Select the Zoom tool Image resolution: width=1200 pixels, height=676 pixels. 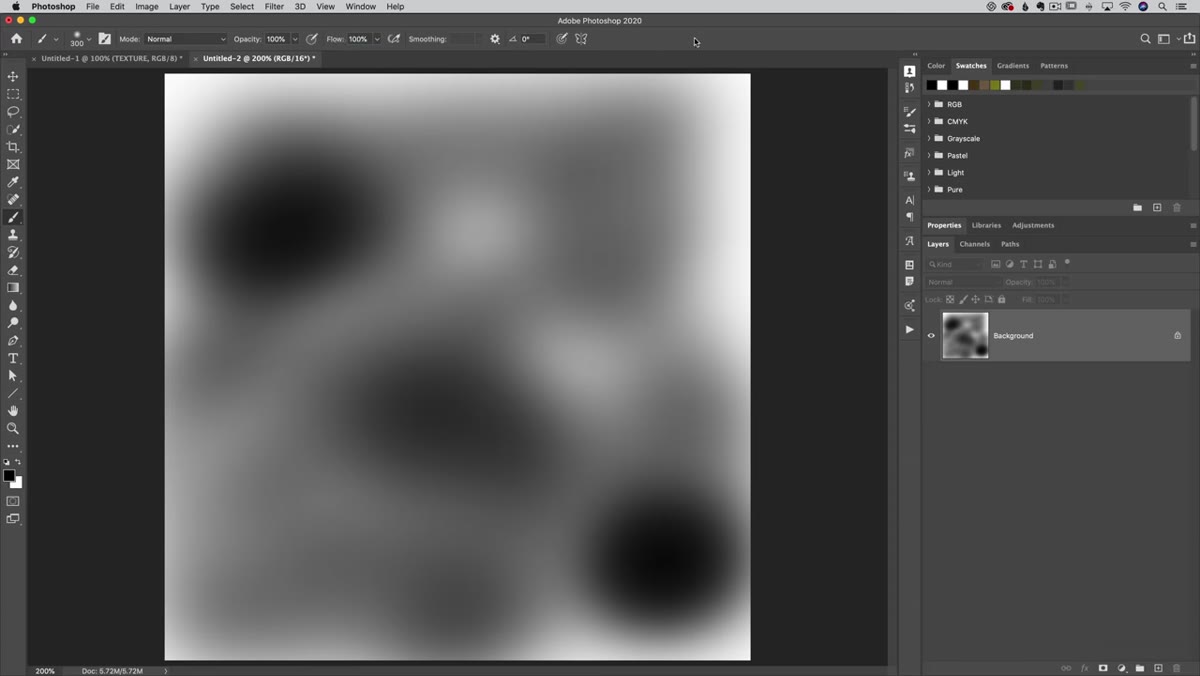tap(13, 428)
